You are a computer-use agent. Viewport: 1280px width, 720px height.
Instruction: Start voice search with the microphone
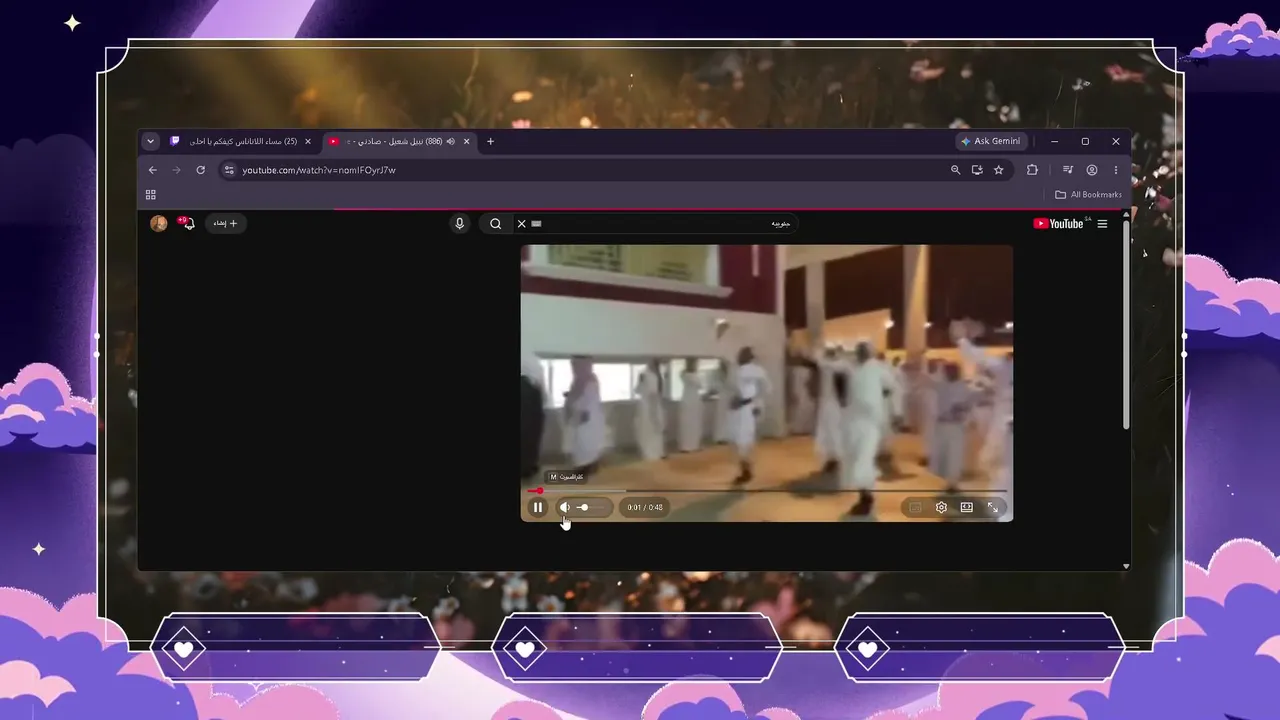[460, 224]
